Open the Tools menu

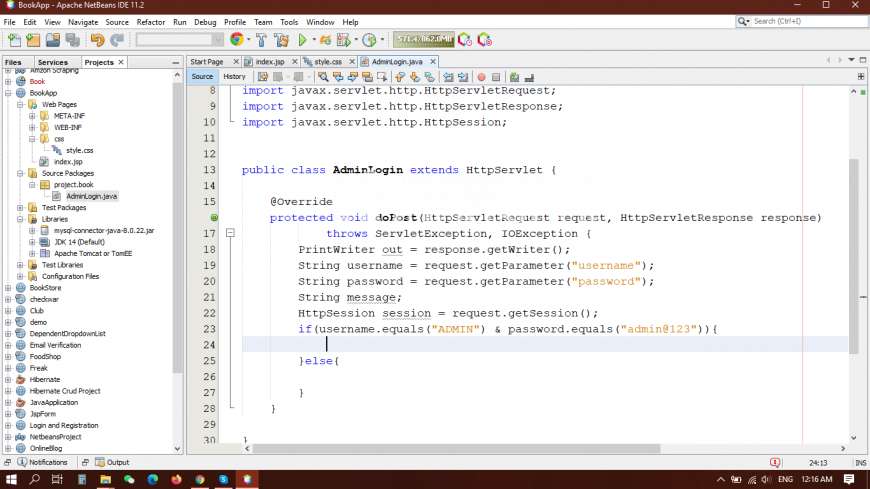(289, 22)
